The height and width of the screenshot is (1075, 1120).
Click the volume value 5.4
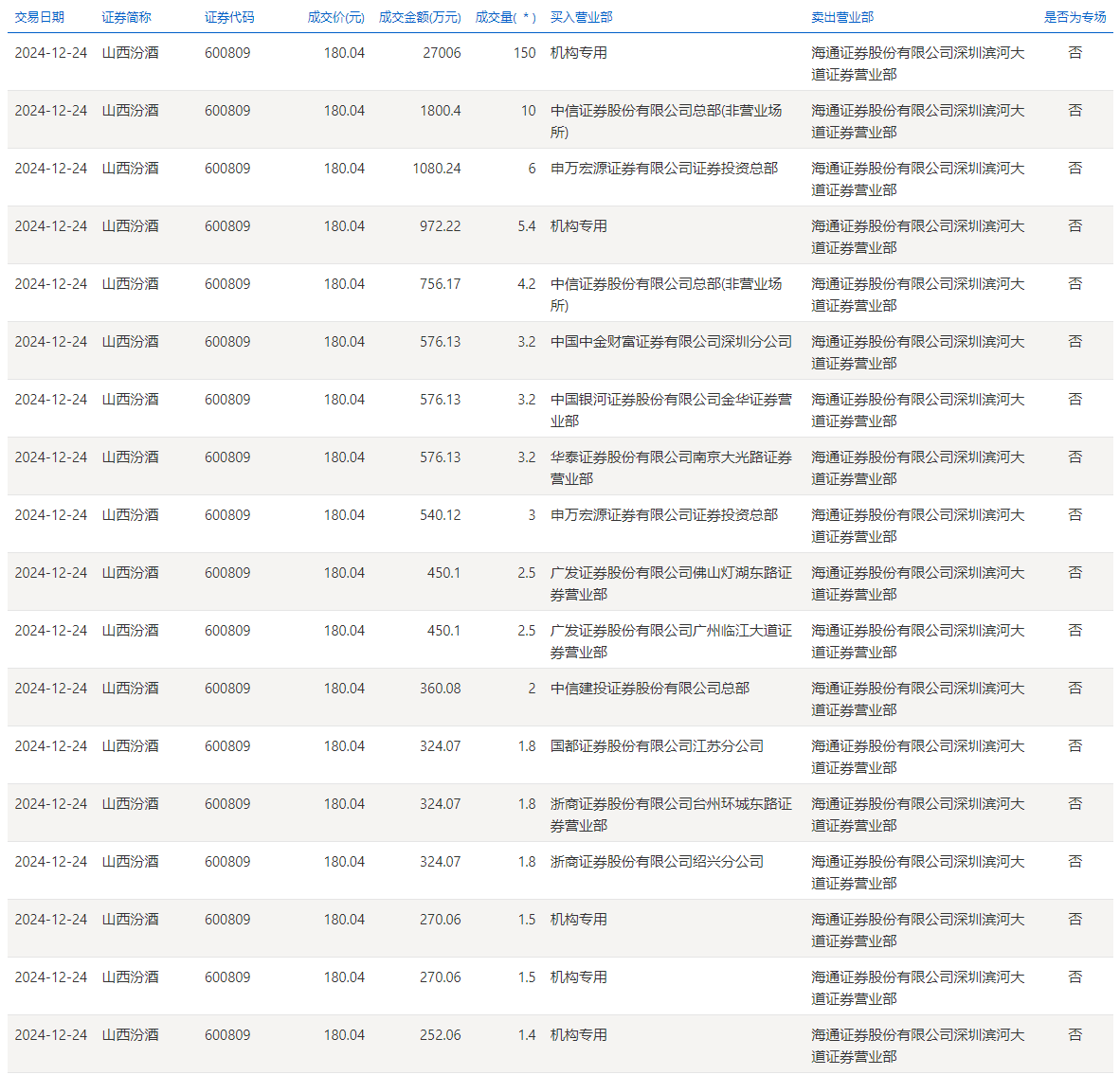(527, 226)
